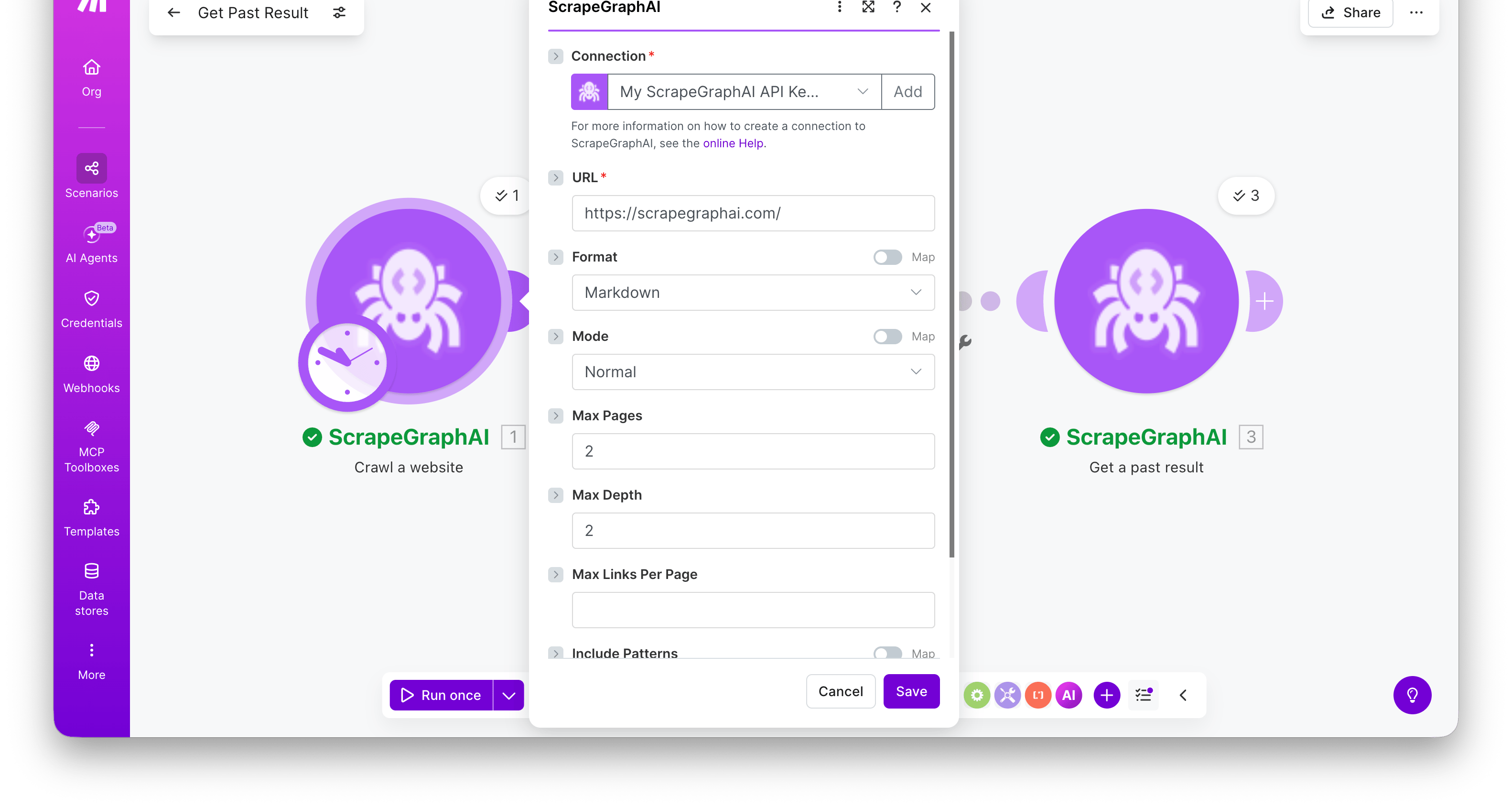The width and height of the screenshot is (1512, 808).
Task: Click the URL input field
Action: (x=753, y=213)
